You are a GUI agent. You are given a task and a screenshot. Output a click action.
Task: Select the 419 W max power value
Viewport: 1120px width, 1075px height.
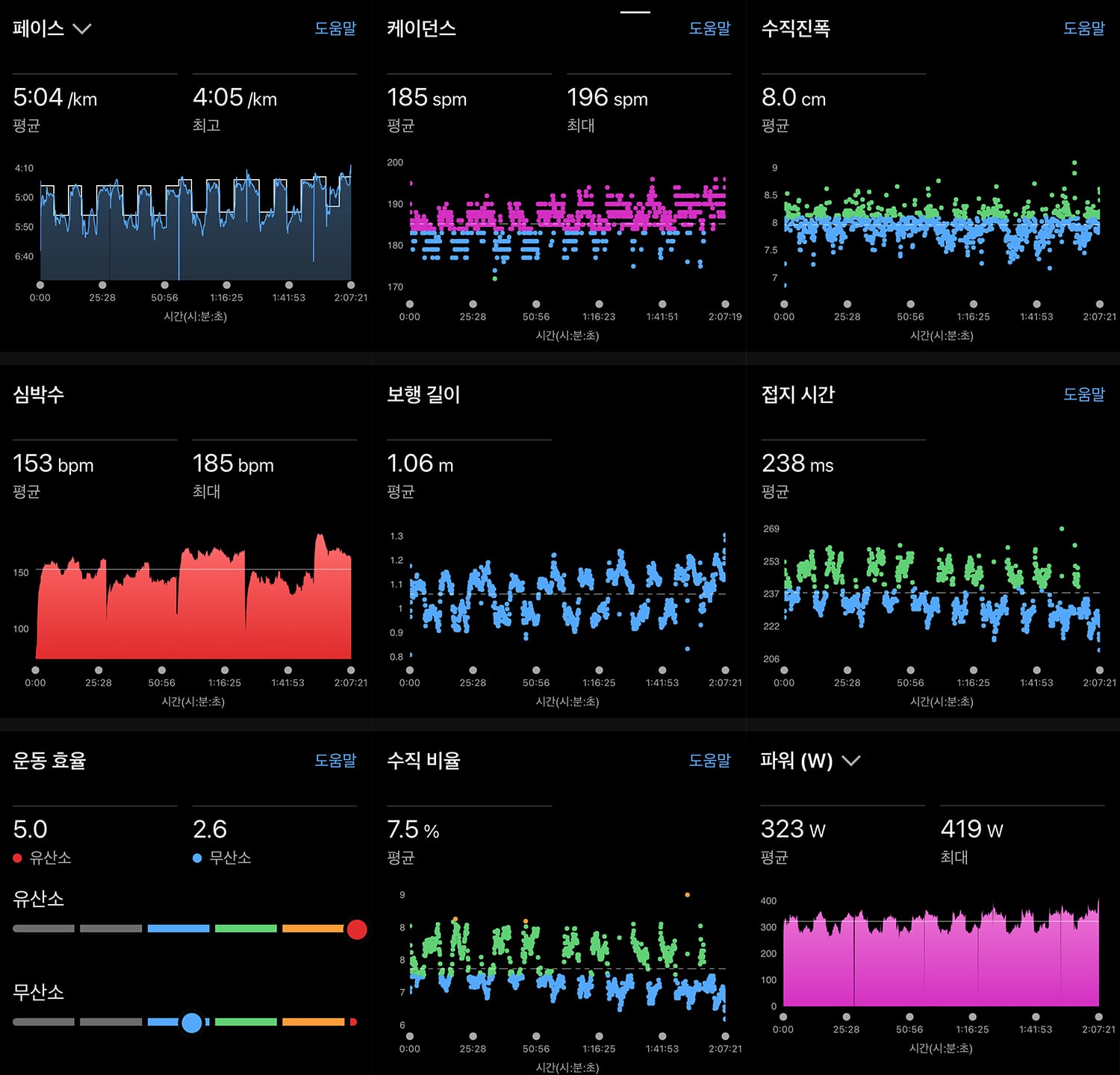tap(971, 829)
